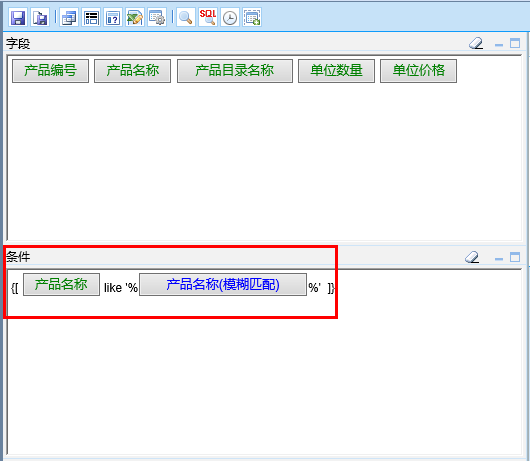Open the settings gear window icon
The image size is (530, 461).
(x=157, y=18)
